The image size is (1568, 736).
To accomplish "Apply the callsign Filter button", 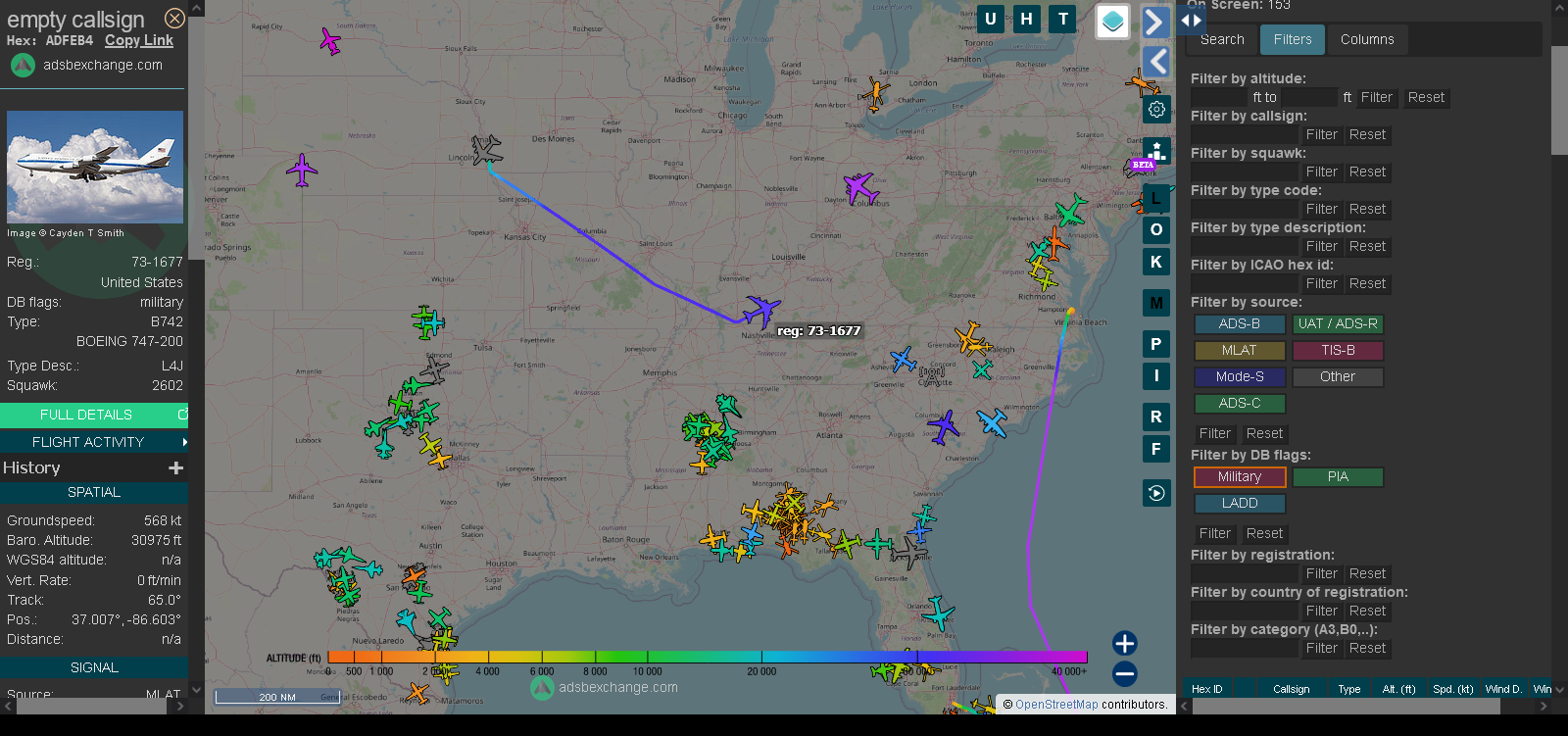I will 1321,134.
